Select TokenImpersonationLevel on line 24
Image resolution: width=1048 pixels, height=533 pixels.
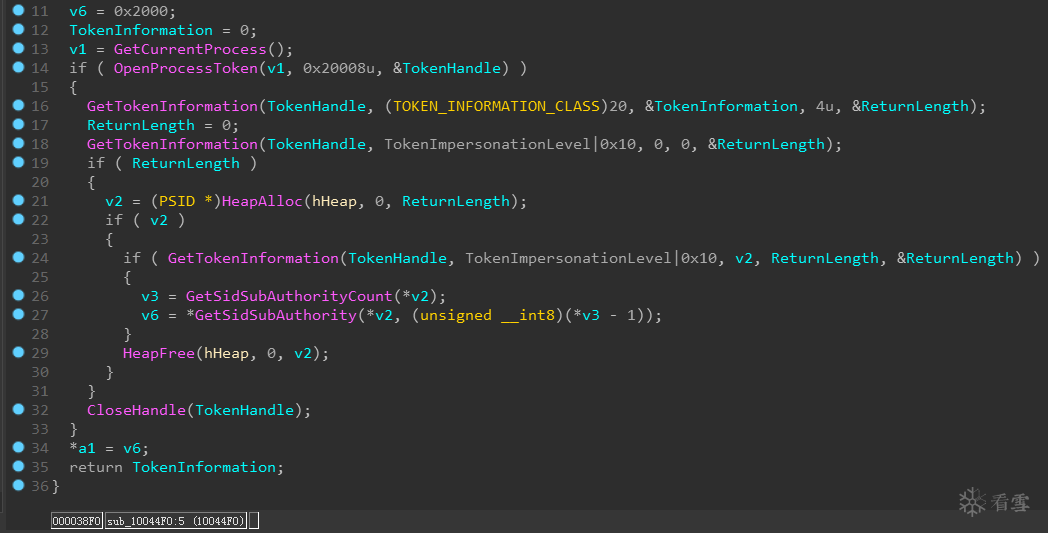click(x=568, y=258)
